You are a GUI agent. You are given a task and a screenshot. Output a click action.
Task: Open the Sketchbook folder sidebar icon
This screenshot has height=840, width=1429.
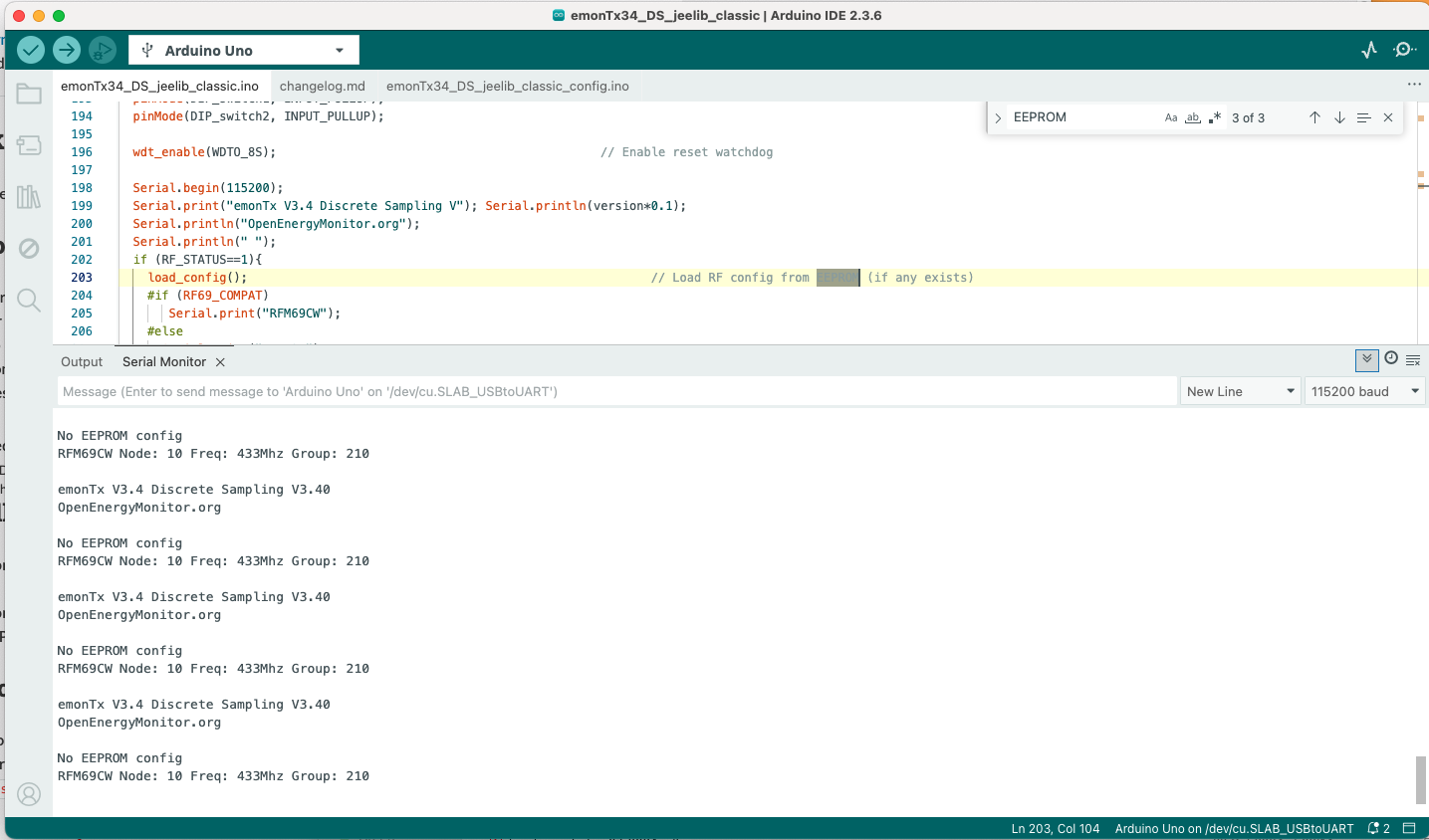(x=29, y=95)
